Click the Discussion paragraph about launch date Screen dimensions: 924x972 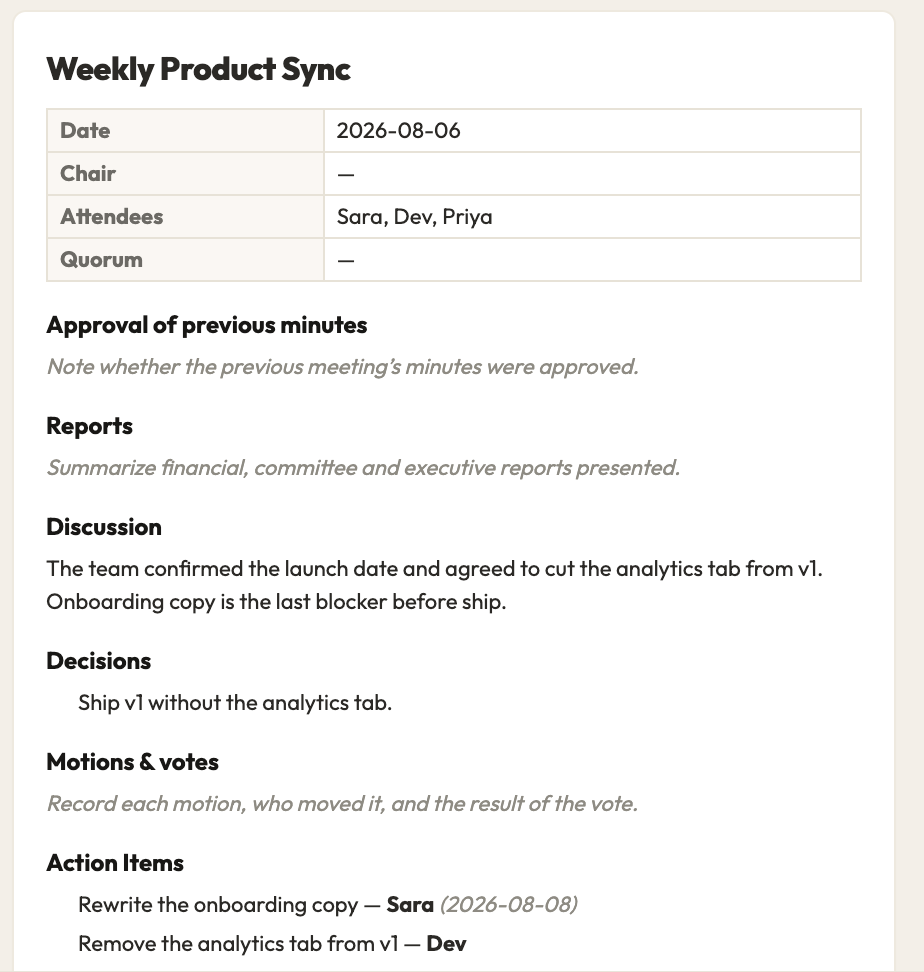[434, 585]
